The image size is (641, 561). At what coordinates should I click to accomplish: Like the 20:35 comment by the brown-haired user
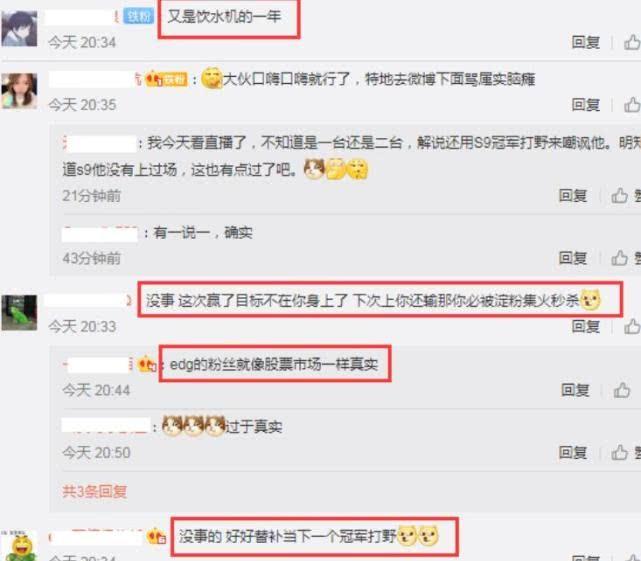click(x=632, y=105)
